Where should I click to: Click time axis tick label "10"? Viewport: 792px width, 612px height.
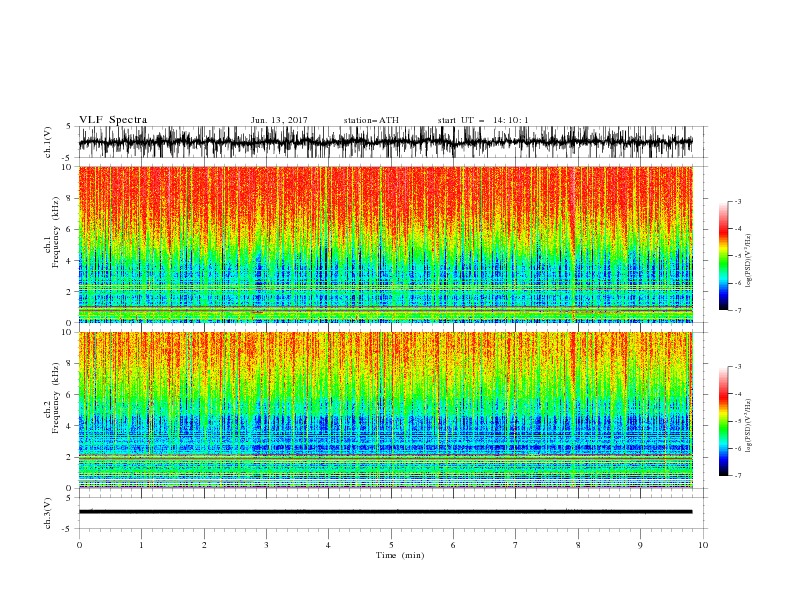(x=703, y=545)
